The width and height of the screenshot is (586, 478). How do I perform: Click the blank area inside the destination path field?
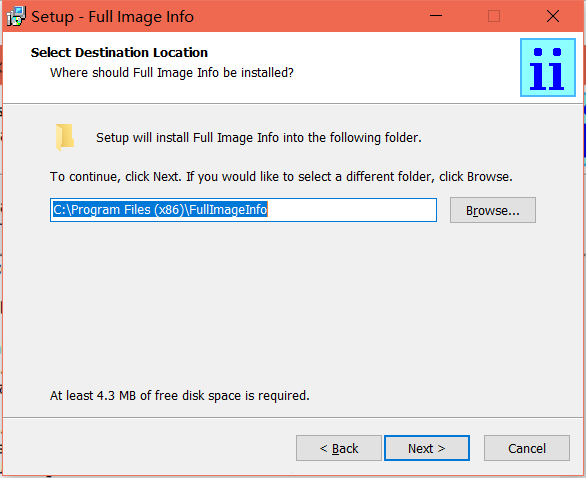[x=351, y=210]
